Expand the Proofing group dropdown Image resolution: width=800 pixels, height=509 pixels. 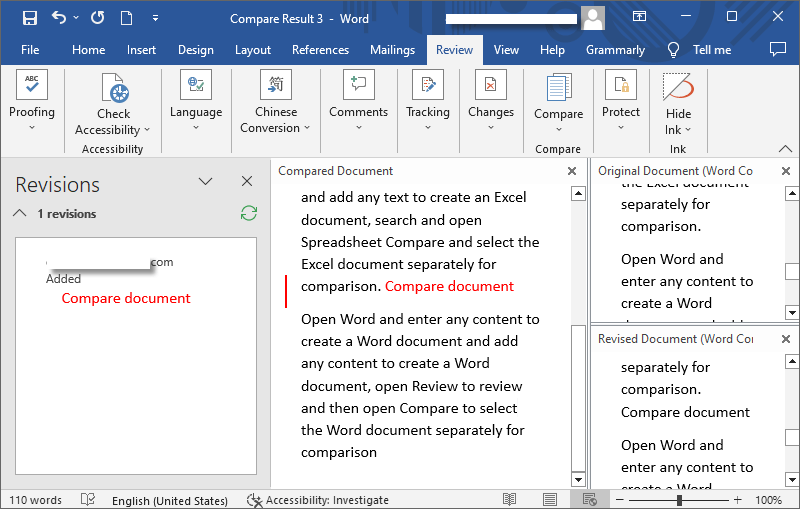(x=32, y=128)
